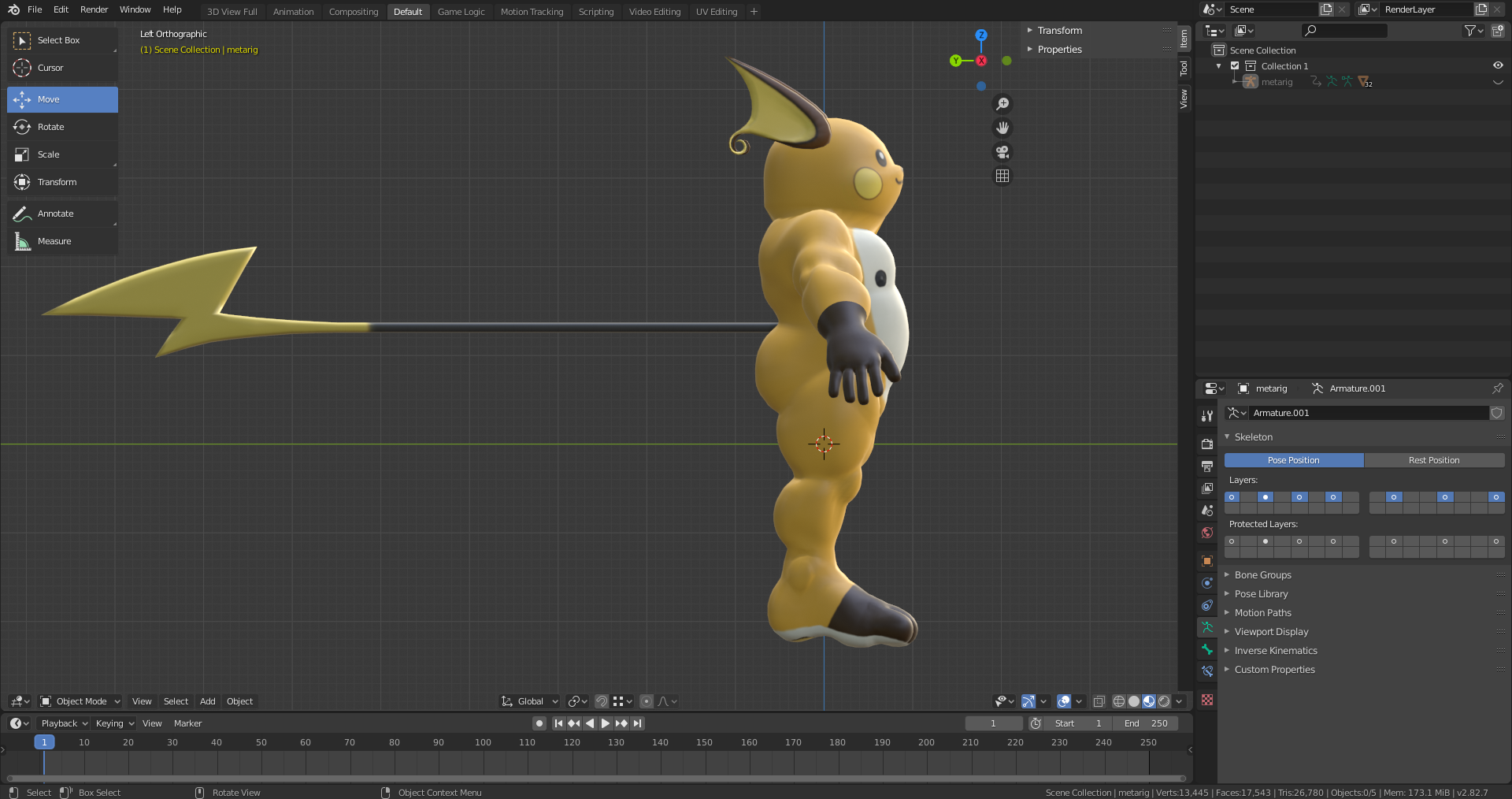Open Physics properties tab
The height and width of the screenshot is (799, 1512).
click(x=1207, y=583)
